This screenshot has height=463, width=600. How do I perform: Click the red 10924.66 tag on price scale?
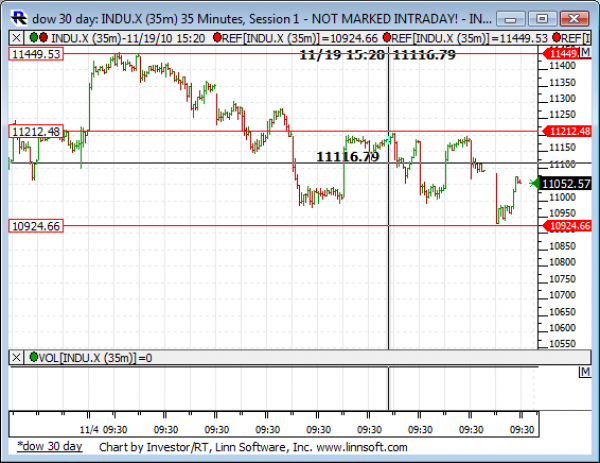(567, 226)
